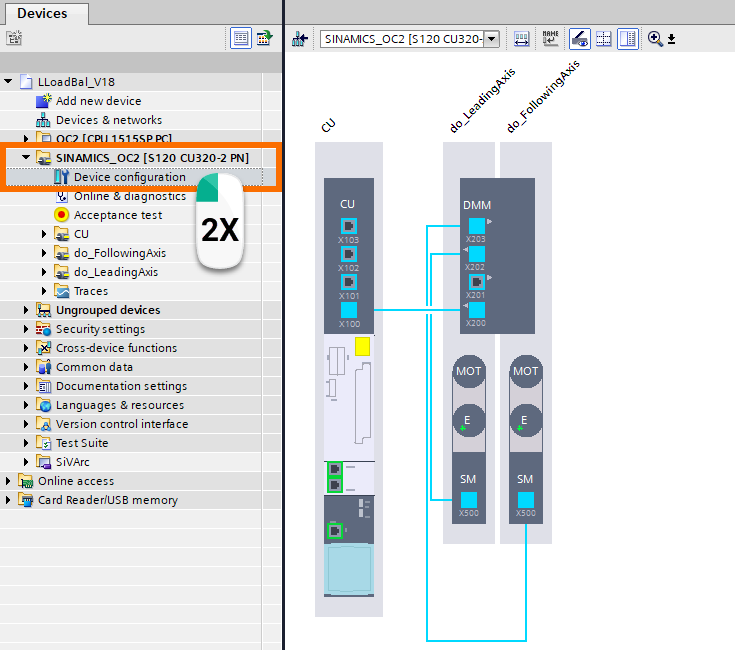Open Add new device
Image resolution: width=735 pixels, height=650 pixels.
[98, 101]
